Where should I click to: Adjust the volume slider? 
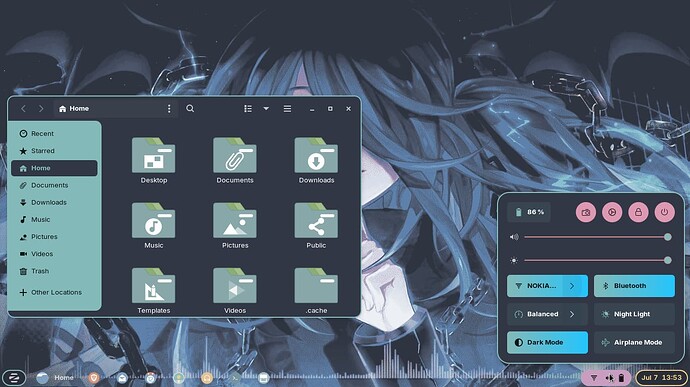click(x=597, y=237)
